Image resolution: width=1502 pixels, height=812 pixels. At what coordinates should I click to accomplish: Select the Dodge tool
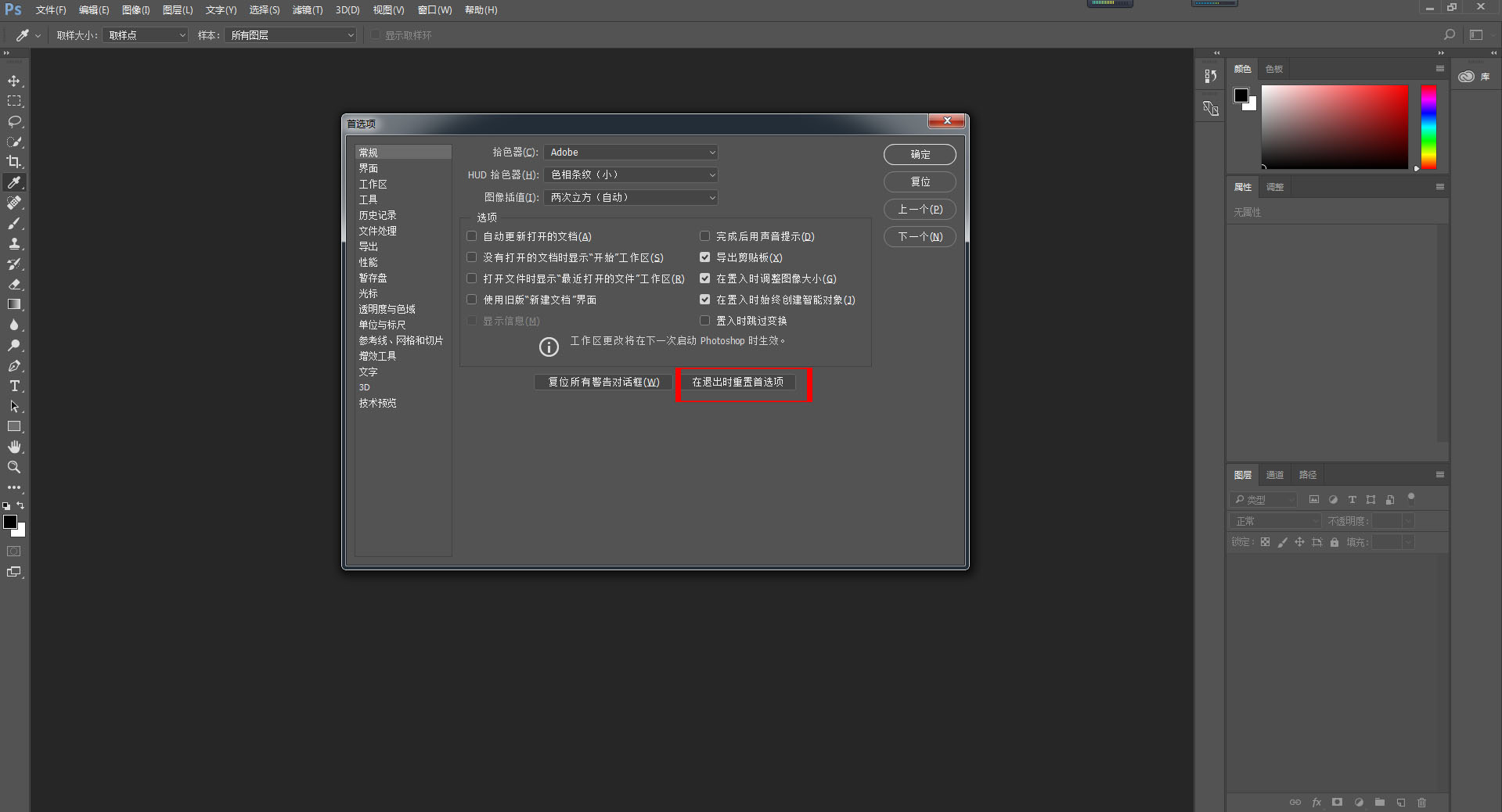tap(14, 345)
